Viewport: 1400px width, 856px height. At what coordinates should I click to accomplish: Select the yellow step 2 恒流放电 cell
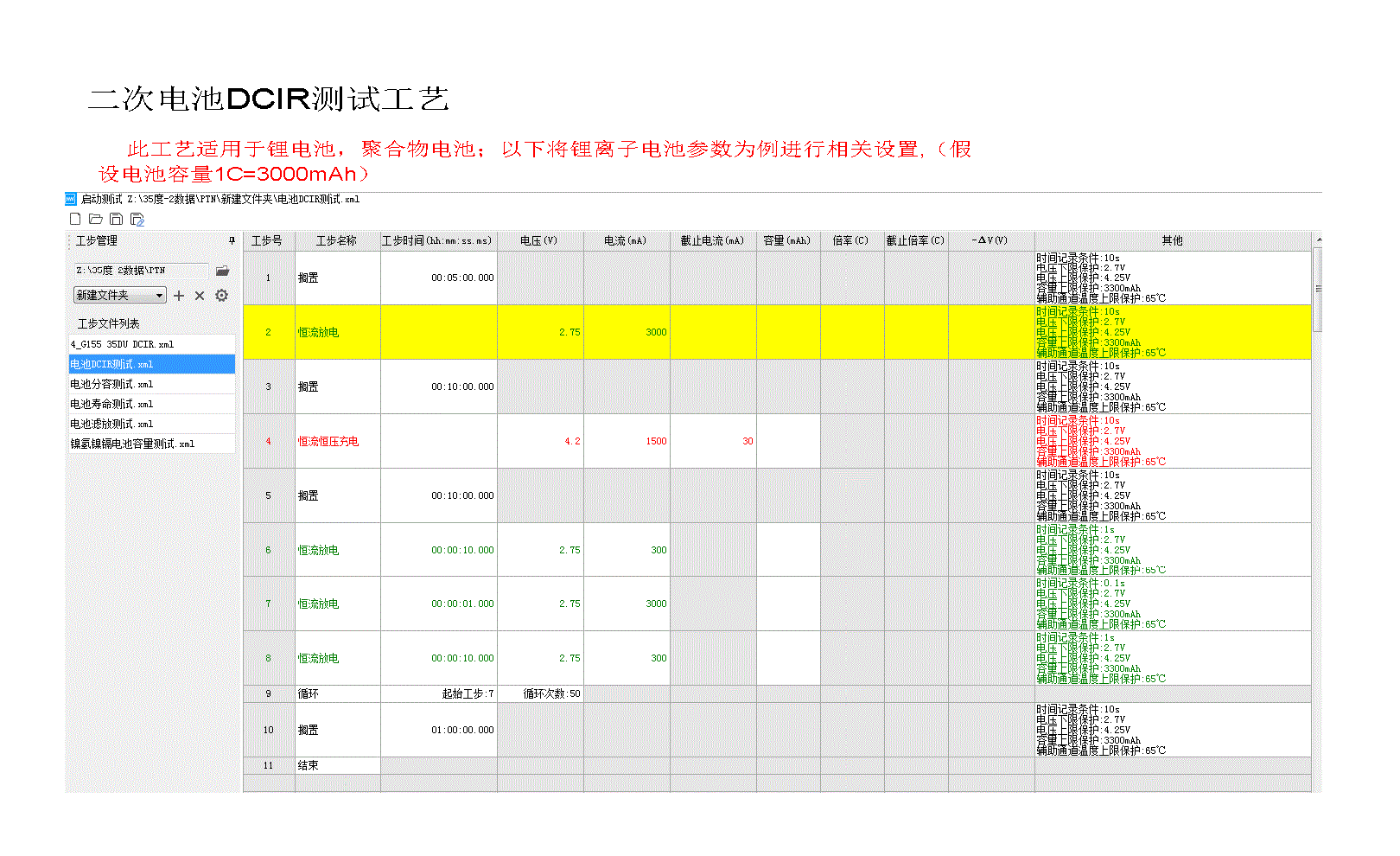click(337, 332)
